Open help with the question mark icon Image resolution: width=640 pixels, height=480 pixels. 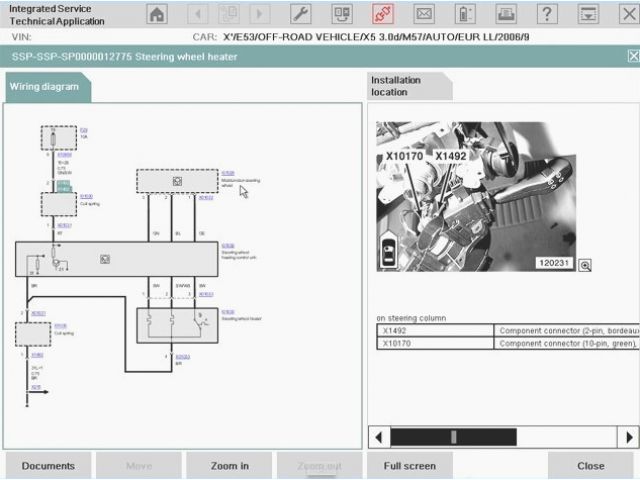547,14
